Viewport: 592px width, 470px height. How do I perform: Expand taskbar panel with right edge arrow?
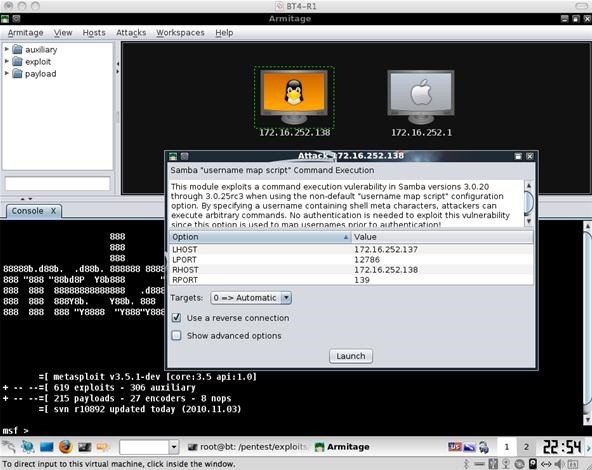pyautogui.click(x=589, y=447)
